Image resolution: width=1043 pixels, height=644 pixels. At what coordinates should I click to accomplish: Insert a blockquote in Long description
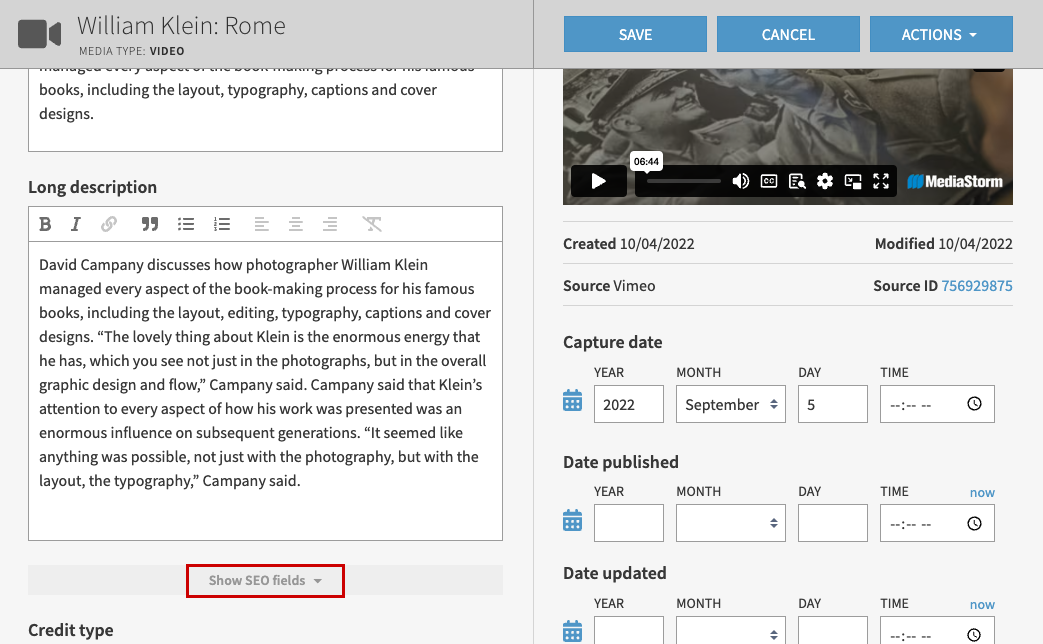[x=150, y=224]
